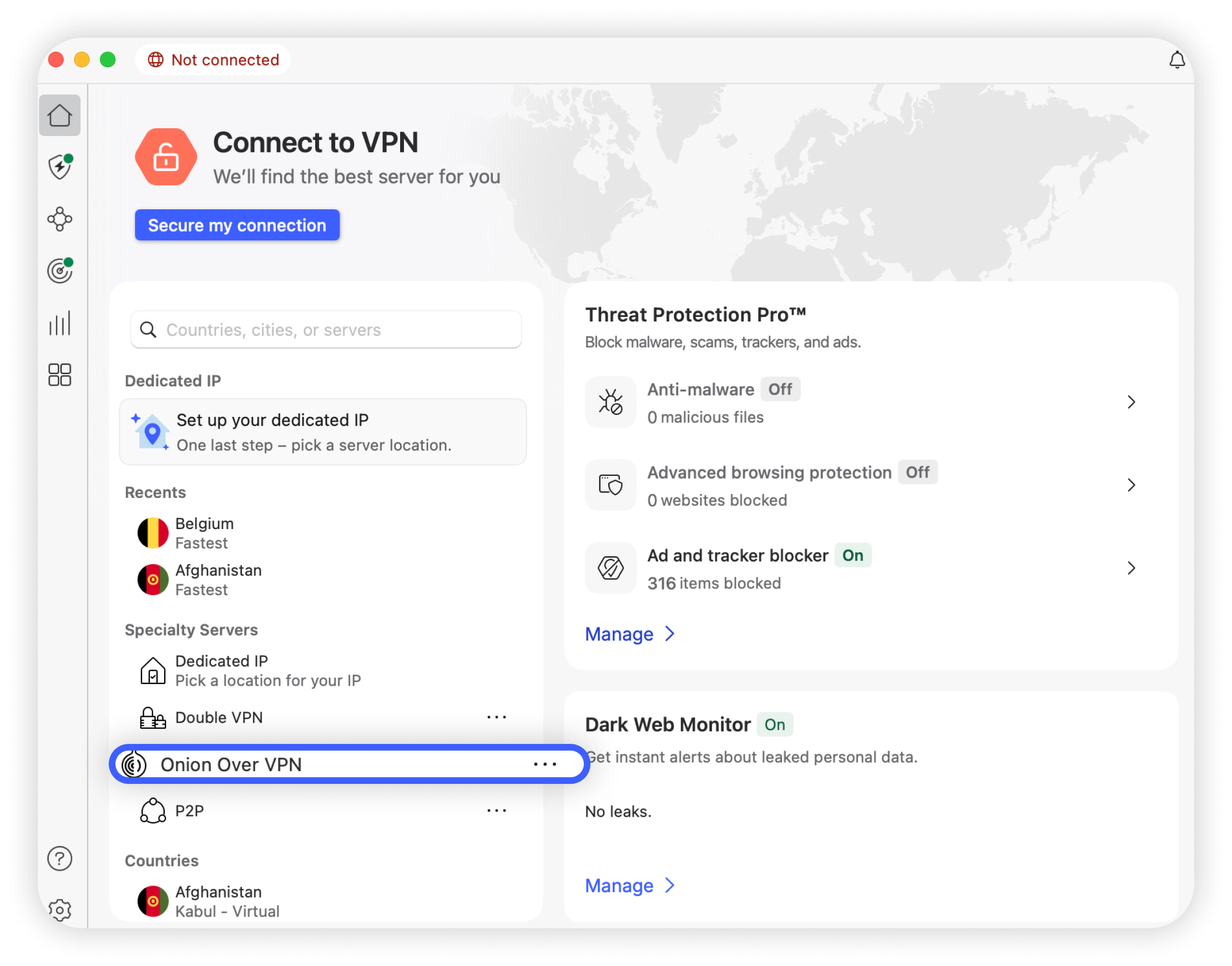The width and height of the screenshot is (1232, 966).
Task: Click the notifications bell icon
Action: point(1177,60)
